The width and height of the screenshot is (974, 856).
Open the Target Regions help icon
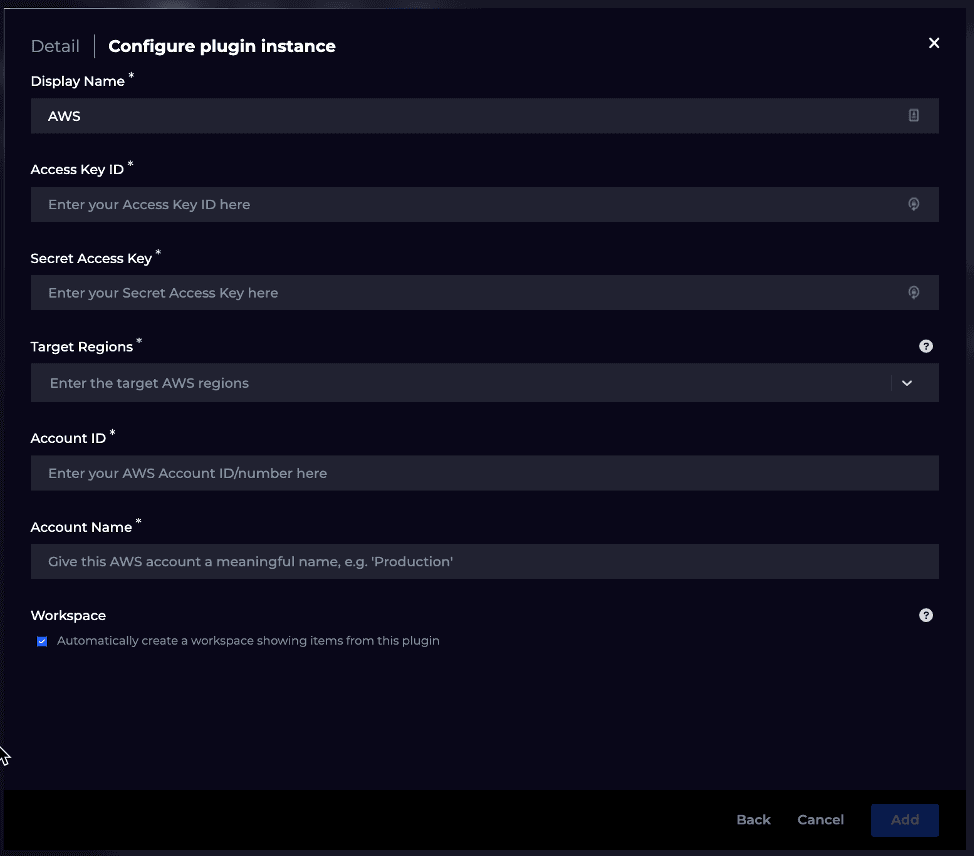click(926, 347)
